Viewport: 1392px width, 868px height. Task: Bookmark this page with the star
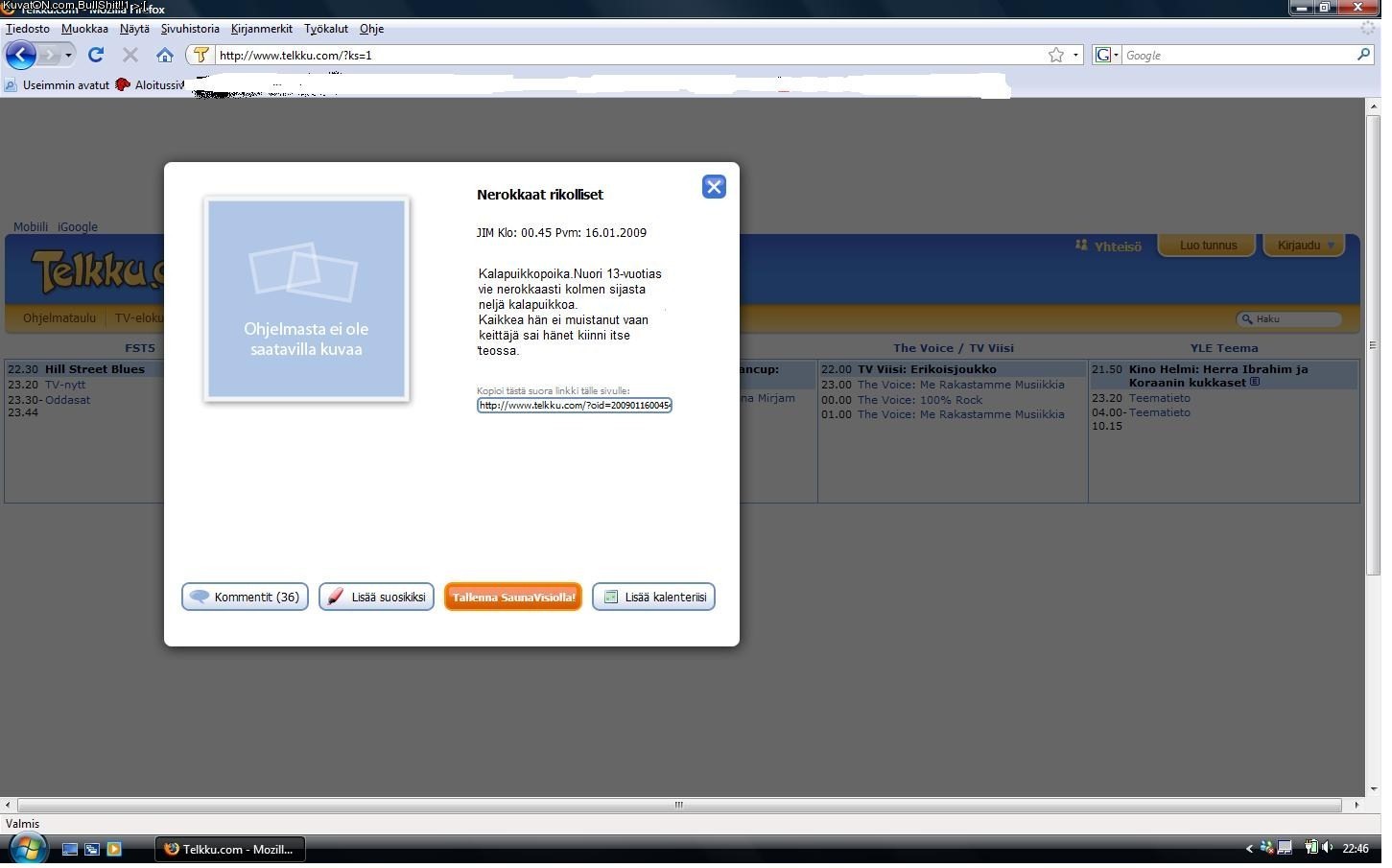coord(1056,55)
